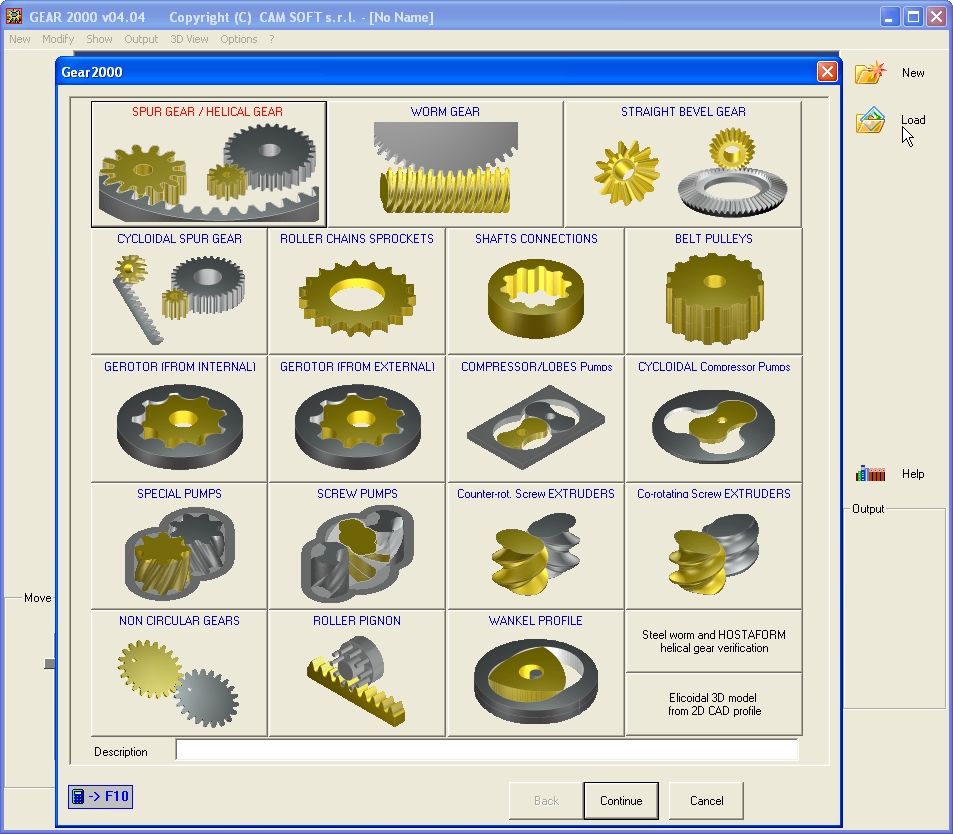This screenshot has height=834, width=953.
Task: Select the Wankel Profile tile
Action: [x=535, y=673]
